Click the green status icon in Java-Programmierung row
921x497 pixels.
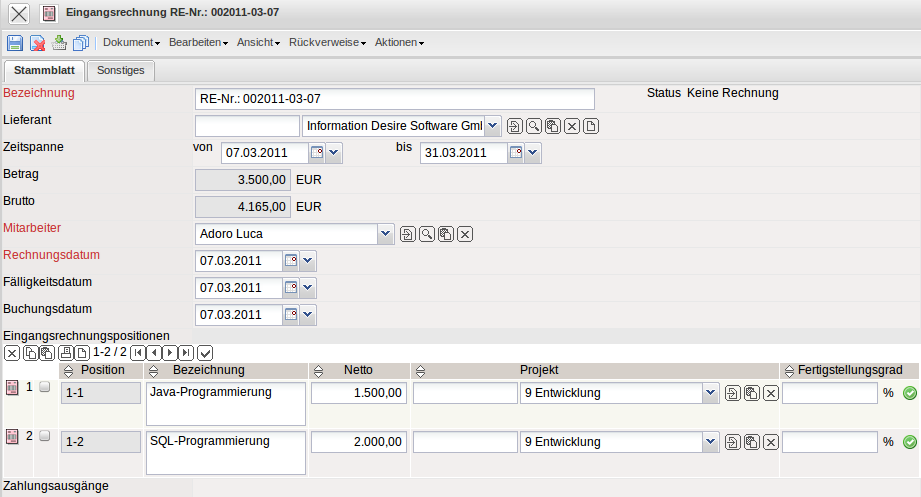point(909,393)
